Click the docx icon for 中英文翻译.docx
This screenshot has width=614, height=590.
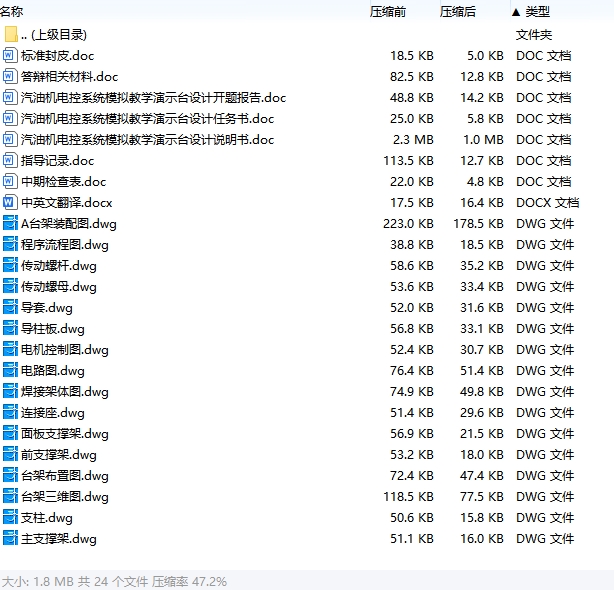[10, 202]
